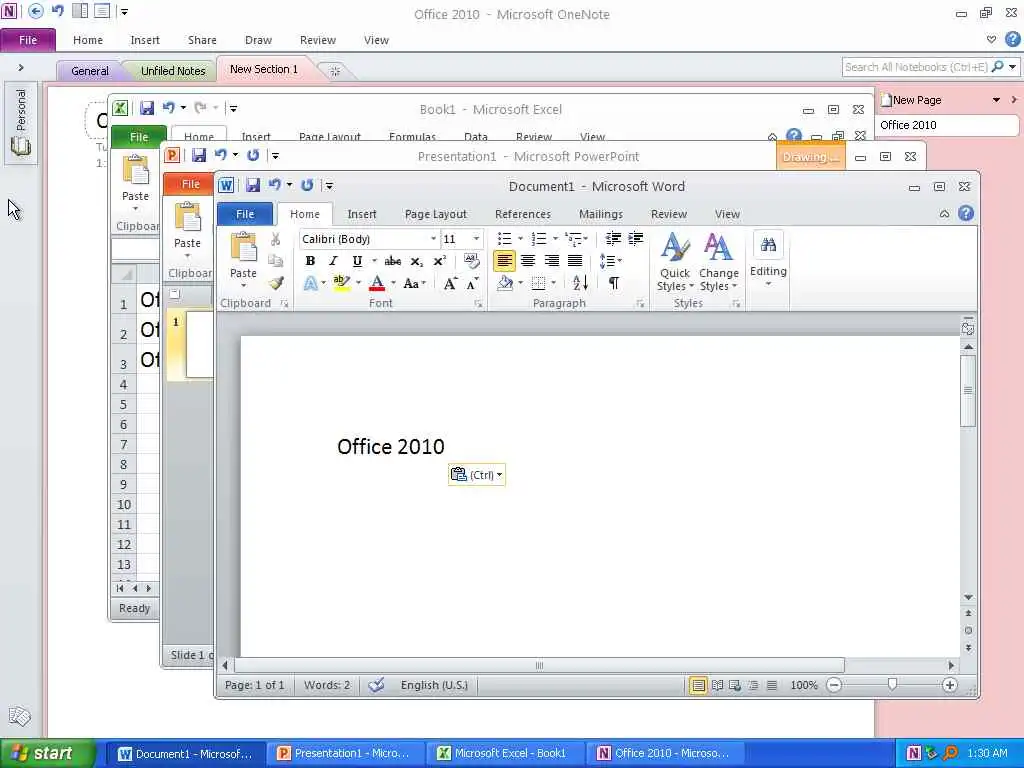The image size is (1024, 768).
Task: Click Text Effects icon in Word
Action: point(311,283)
